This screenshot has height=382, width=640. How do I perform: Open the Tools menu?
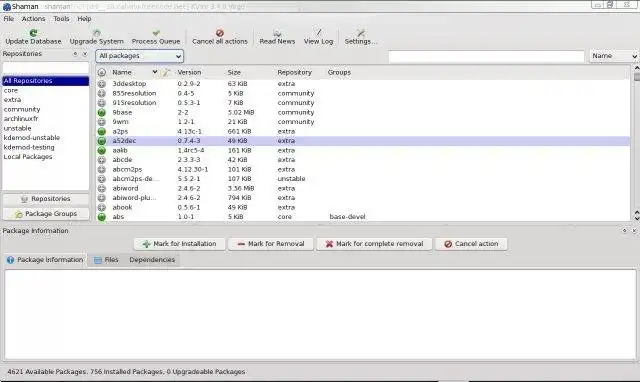61,19
